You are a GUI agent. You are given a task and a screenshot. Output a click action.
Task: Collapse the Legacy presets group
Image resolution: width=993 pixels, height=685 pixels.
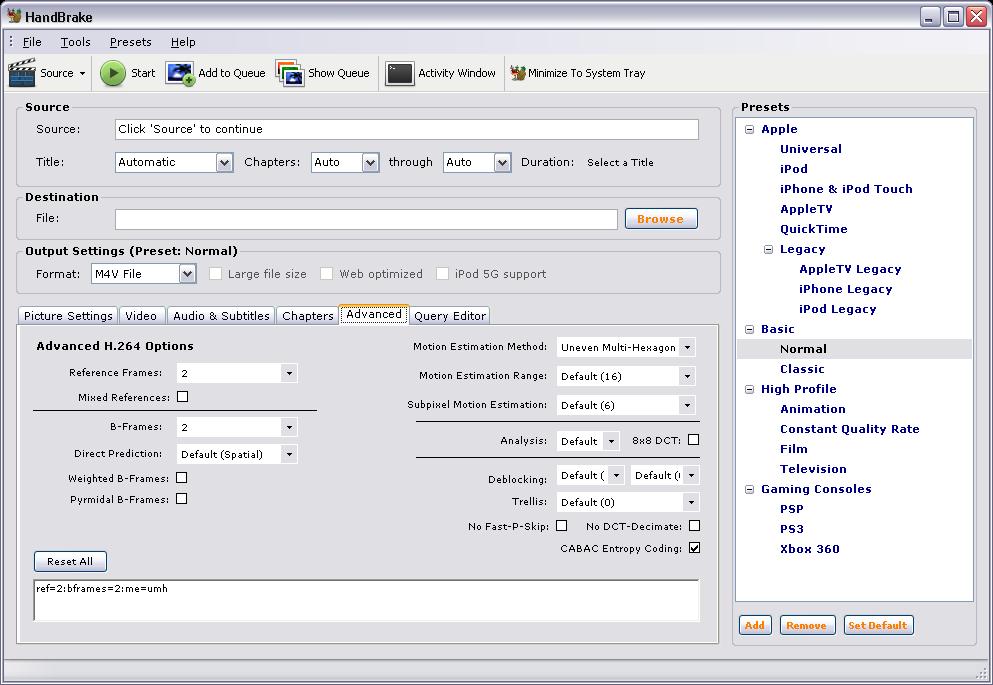[x=768, y=249]
